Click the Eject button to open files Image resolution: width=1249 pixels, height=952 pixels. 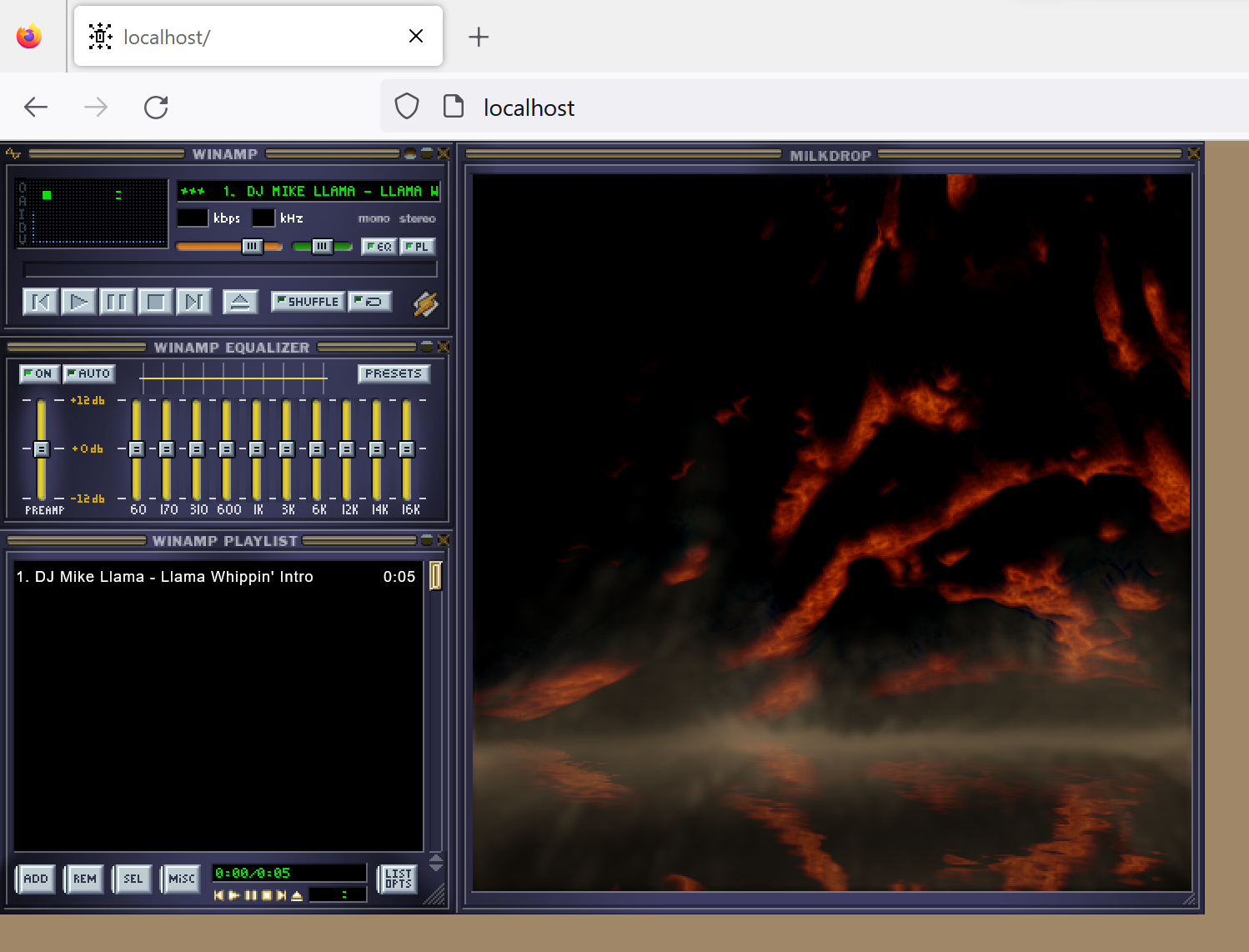pos(240,302)
